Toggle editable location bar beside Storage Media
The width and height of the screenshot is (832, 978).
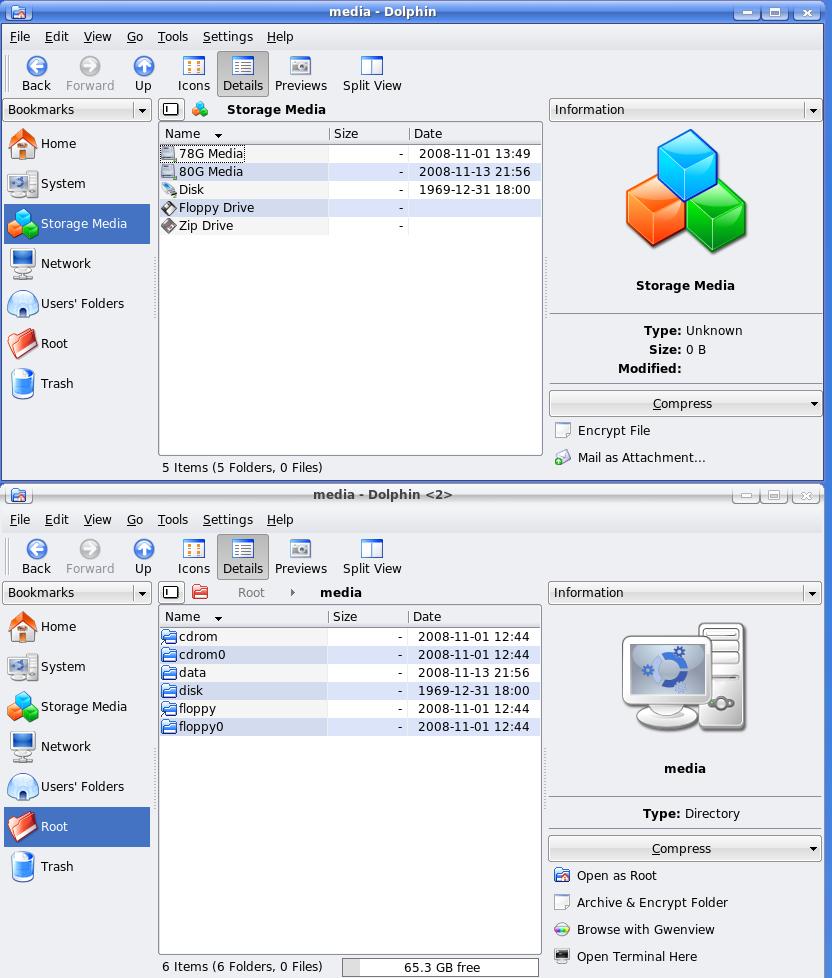(x=171, y=110)
